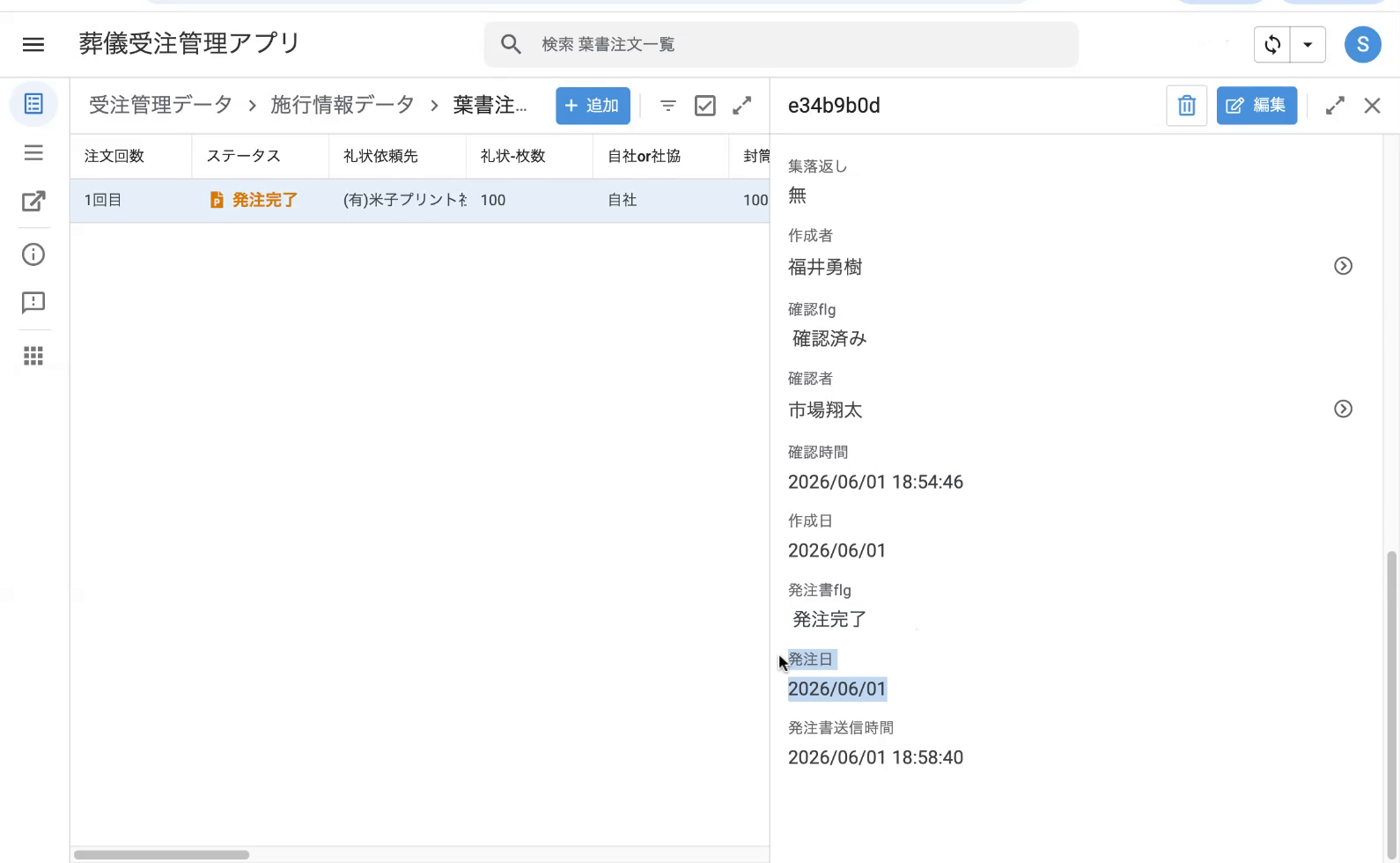Click the 編集 edit button
The width and height of the screenshot is (1400, 863).
coord(1256,106)
